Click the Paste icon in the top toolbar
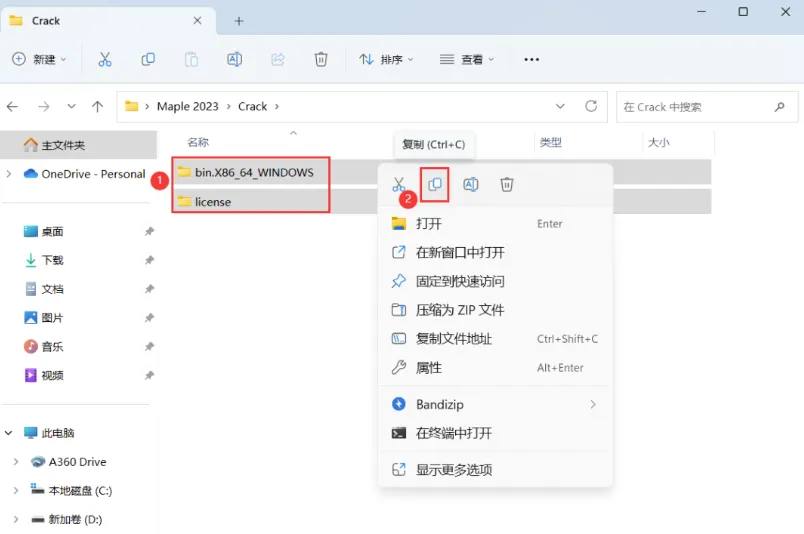Screen dimensions: 804x534 (x=191, y=60)
